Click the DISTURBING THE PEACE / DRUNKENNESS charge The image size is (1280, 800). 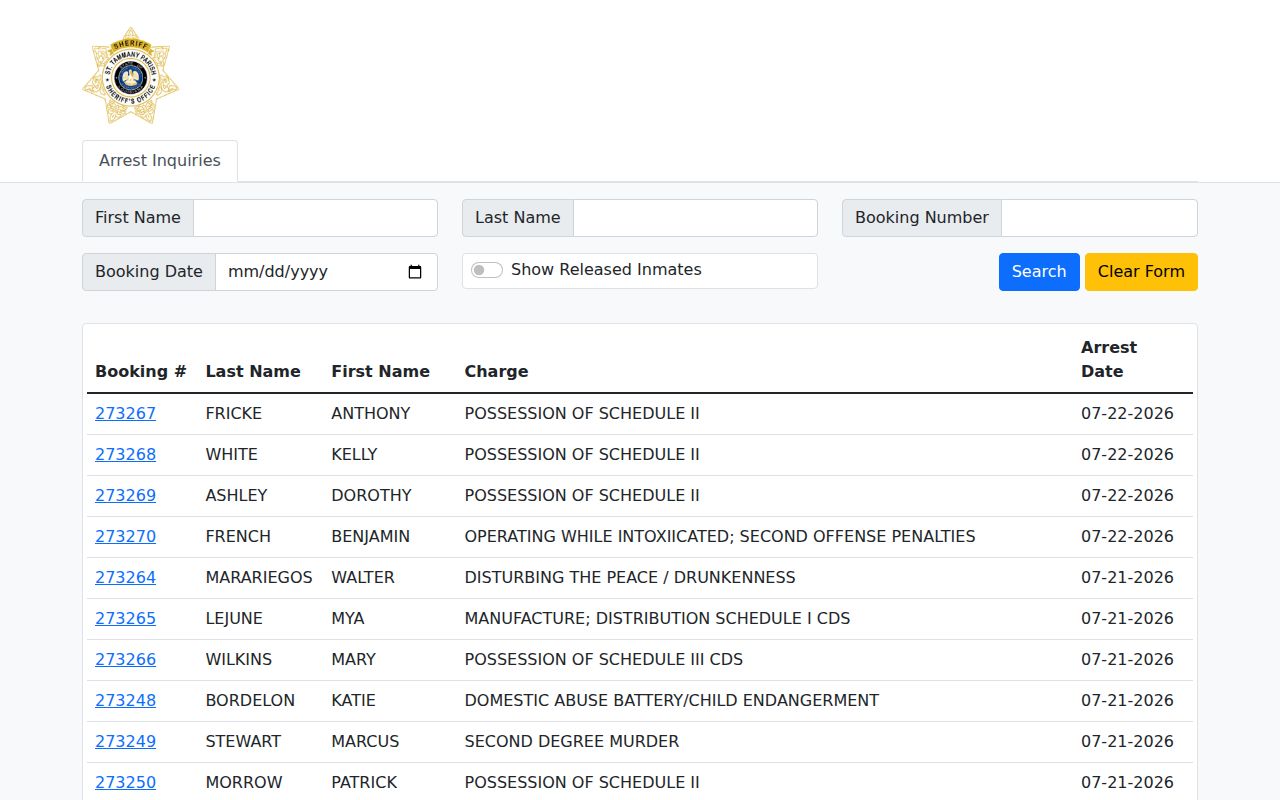tap(630, 578)
